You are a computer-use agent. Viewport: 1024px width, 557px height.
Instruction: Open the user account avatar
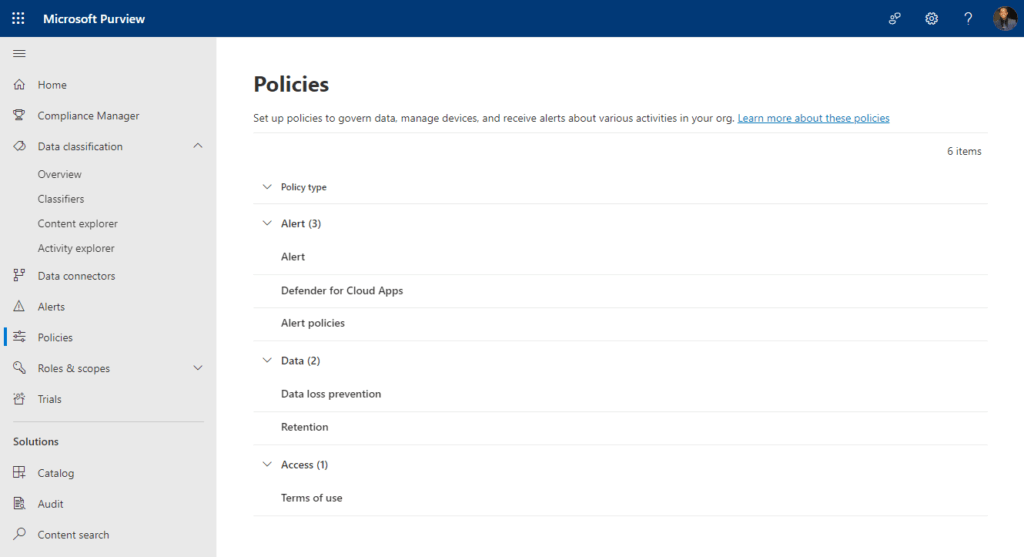(x=1004, y=18)
